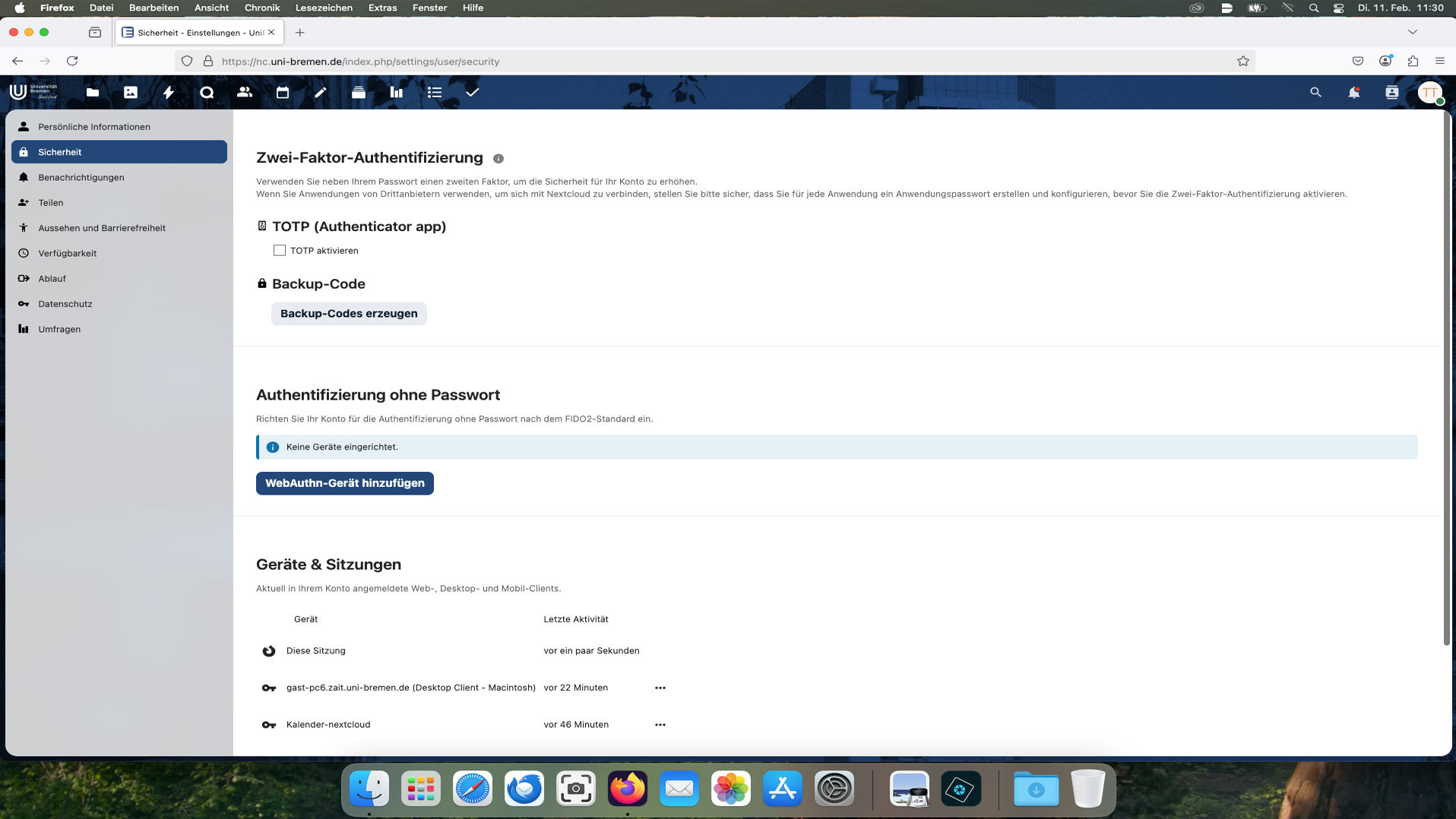Open the Contacts app icon
This screenshot has width=1456, height=819.
click(x=245, y=92)
